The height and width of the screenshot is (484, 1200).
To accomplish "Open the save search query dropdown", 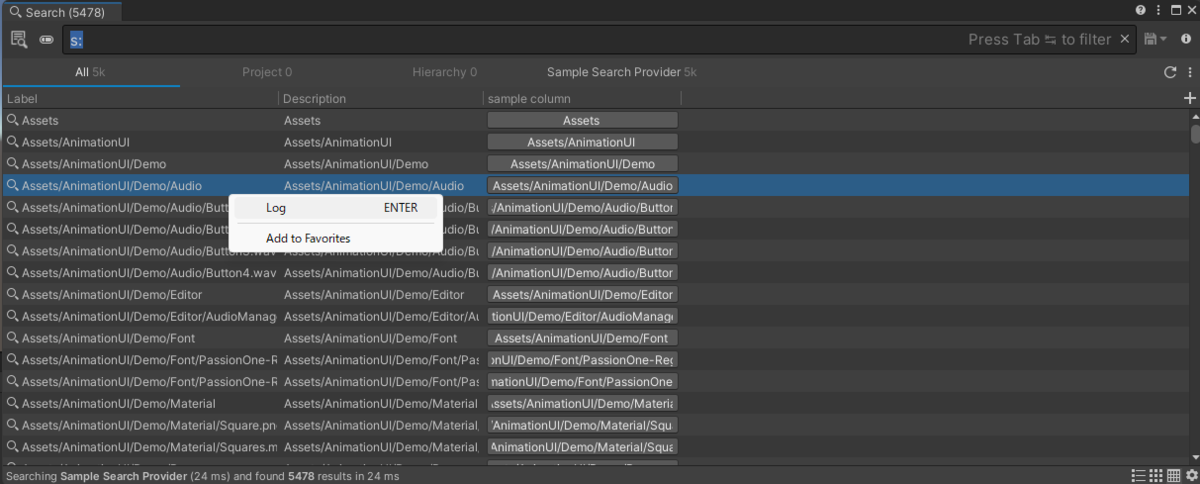I will tap(1156, 39).
